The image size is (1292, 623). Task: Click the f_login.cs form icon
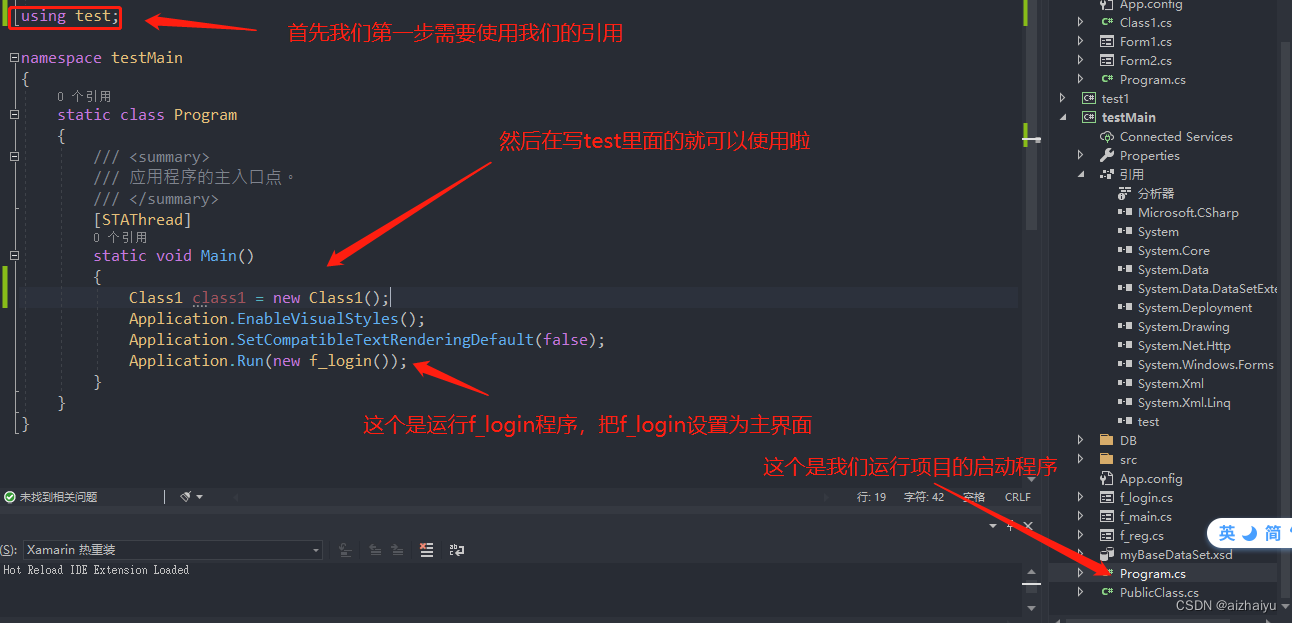1107,497
